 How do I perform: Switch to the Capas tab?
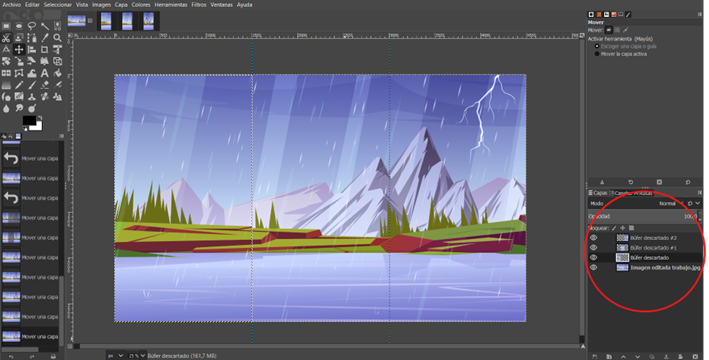coord(598,193)
